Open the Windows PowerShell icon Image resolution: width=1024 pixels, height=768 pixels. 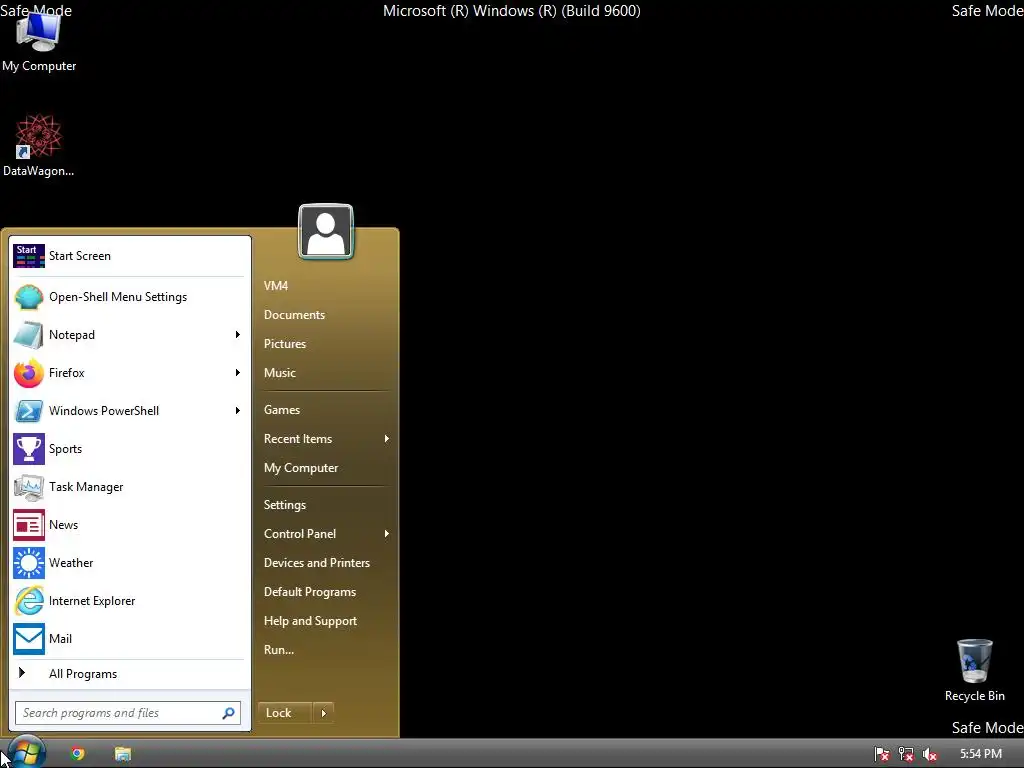point(29,411)
